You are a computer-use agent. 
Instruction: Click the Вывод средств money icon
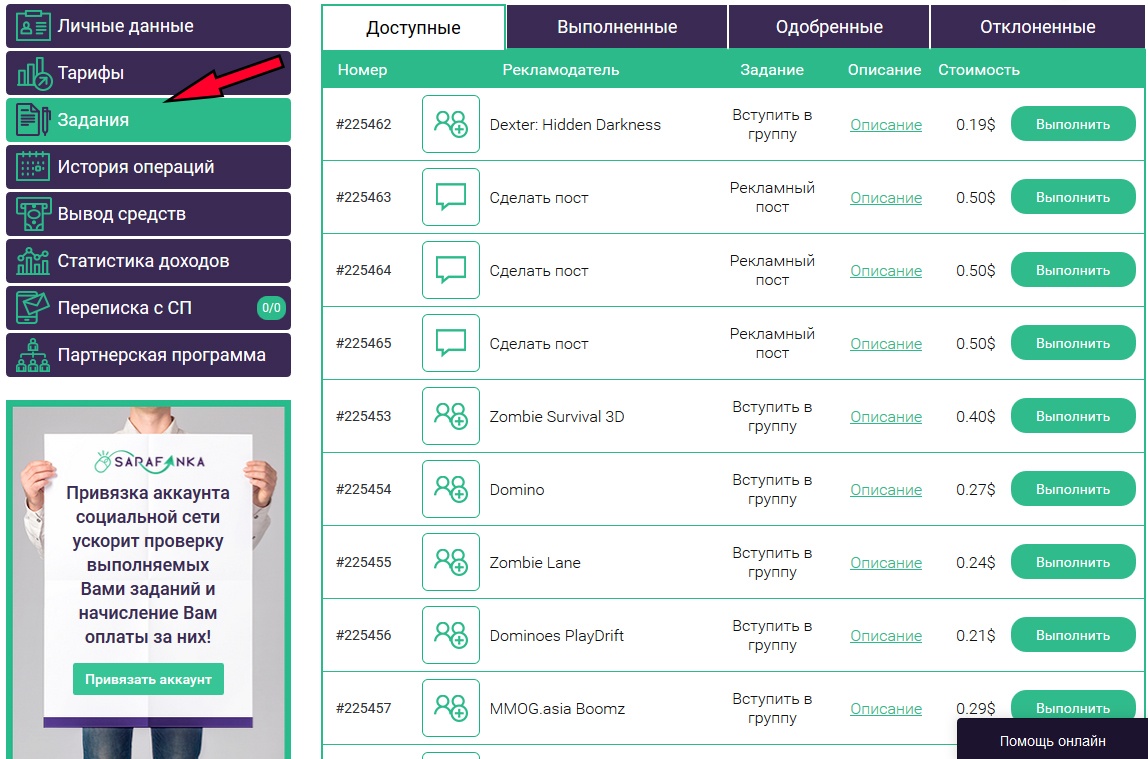coord(34,214)
